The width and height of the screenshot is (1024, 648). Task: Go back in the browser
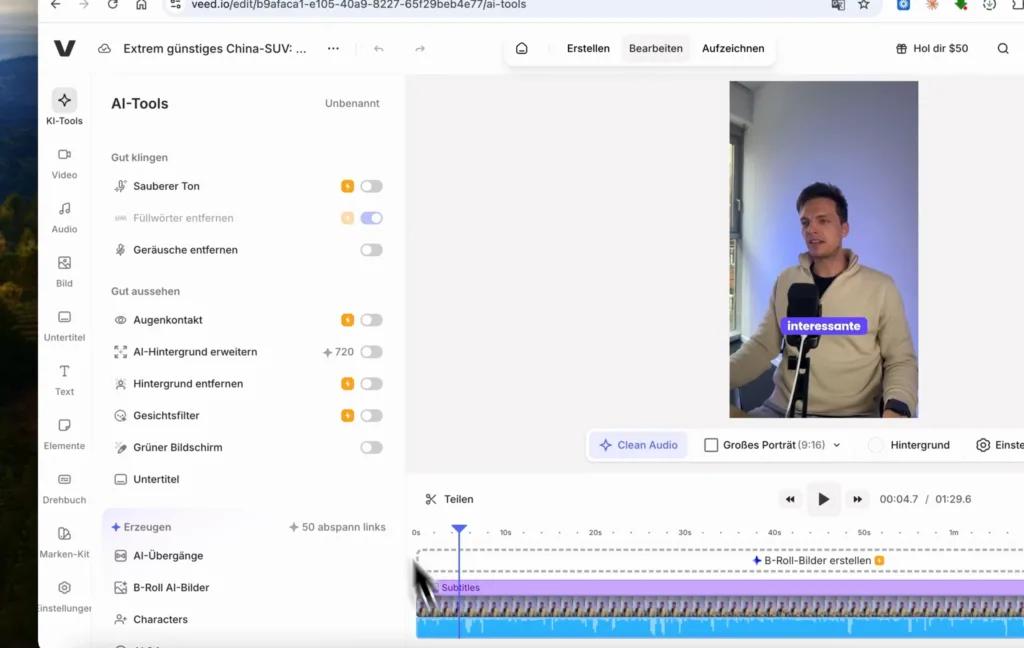click(56, 5)
